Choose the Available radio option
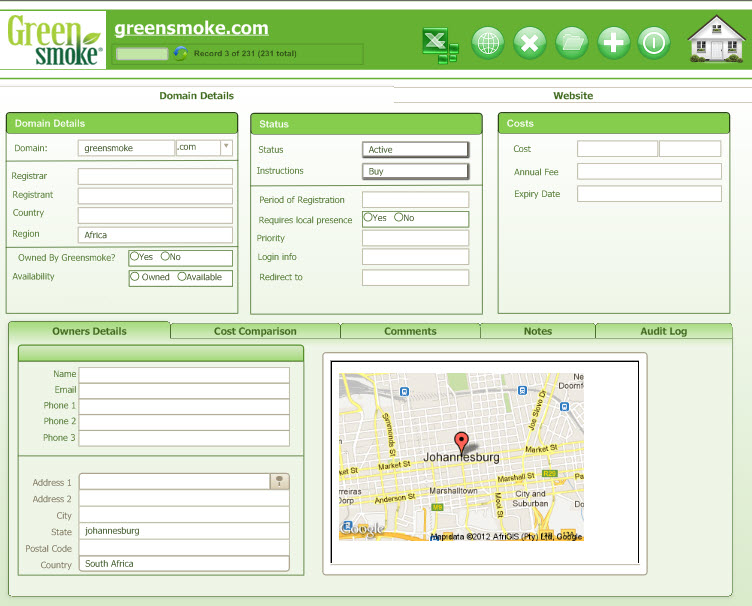 pyautogui.click(x=182, y=277)
